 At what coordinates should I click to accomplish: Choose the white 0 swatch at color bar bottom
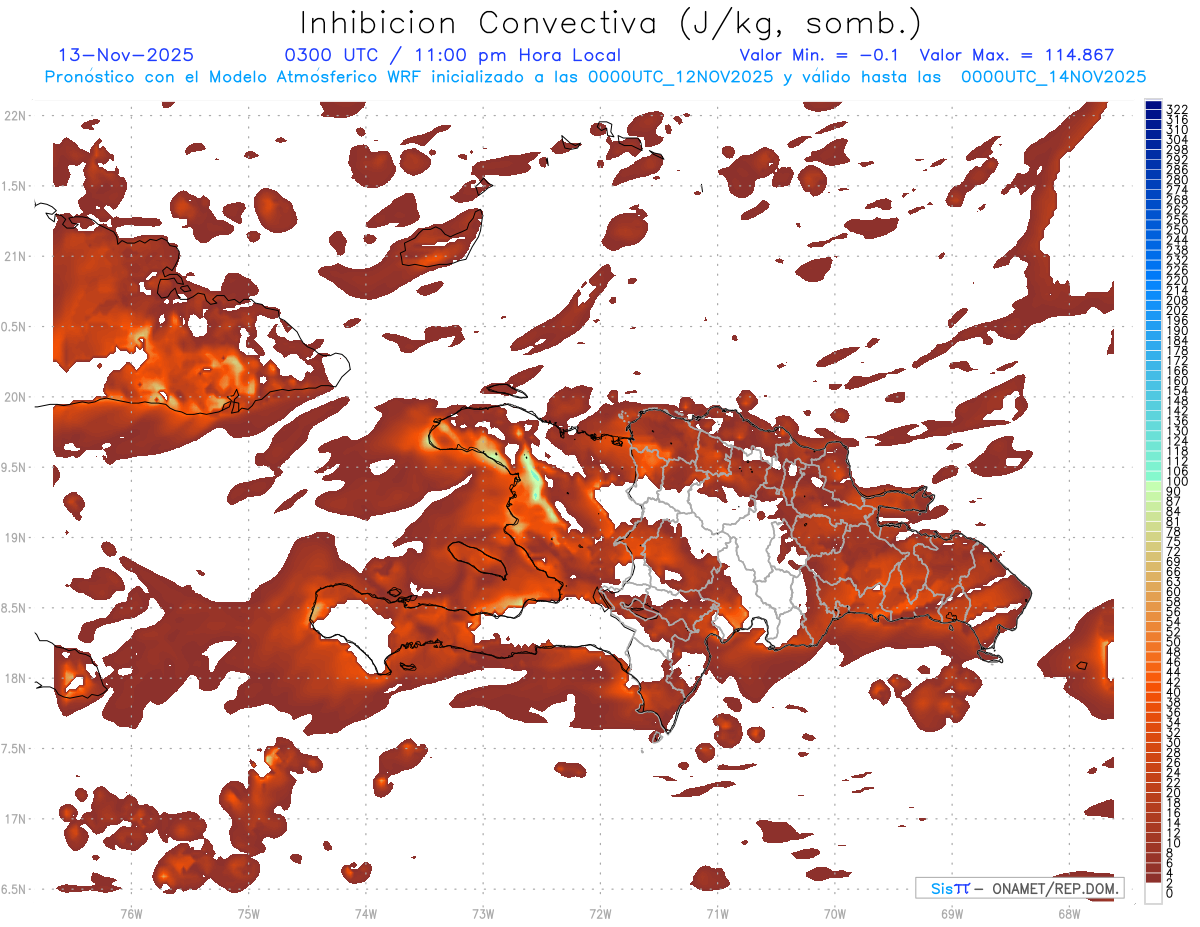point(1154,892)
